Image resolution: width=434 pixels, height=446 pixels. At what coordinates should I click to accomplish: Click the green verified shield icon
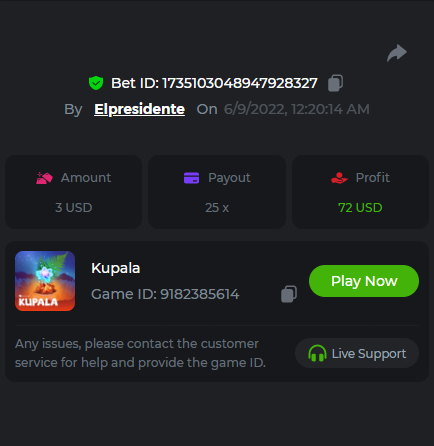(x=96, y=83)
